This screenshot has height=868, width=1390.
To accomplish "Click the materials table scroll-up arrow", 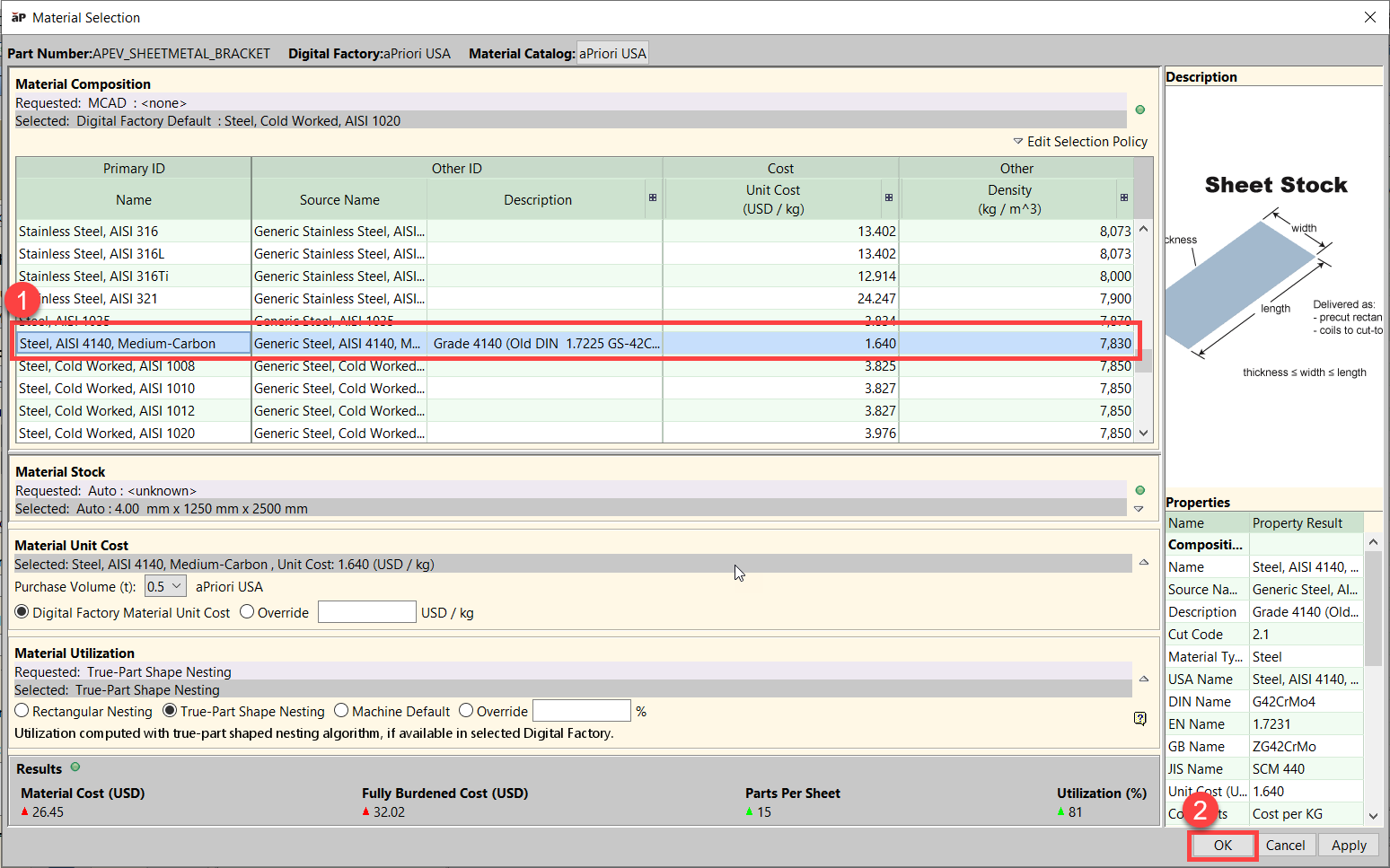I will [x=1143, y=229].
